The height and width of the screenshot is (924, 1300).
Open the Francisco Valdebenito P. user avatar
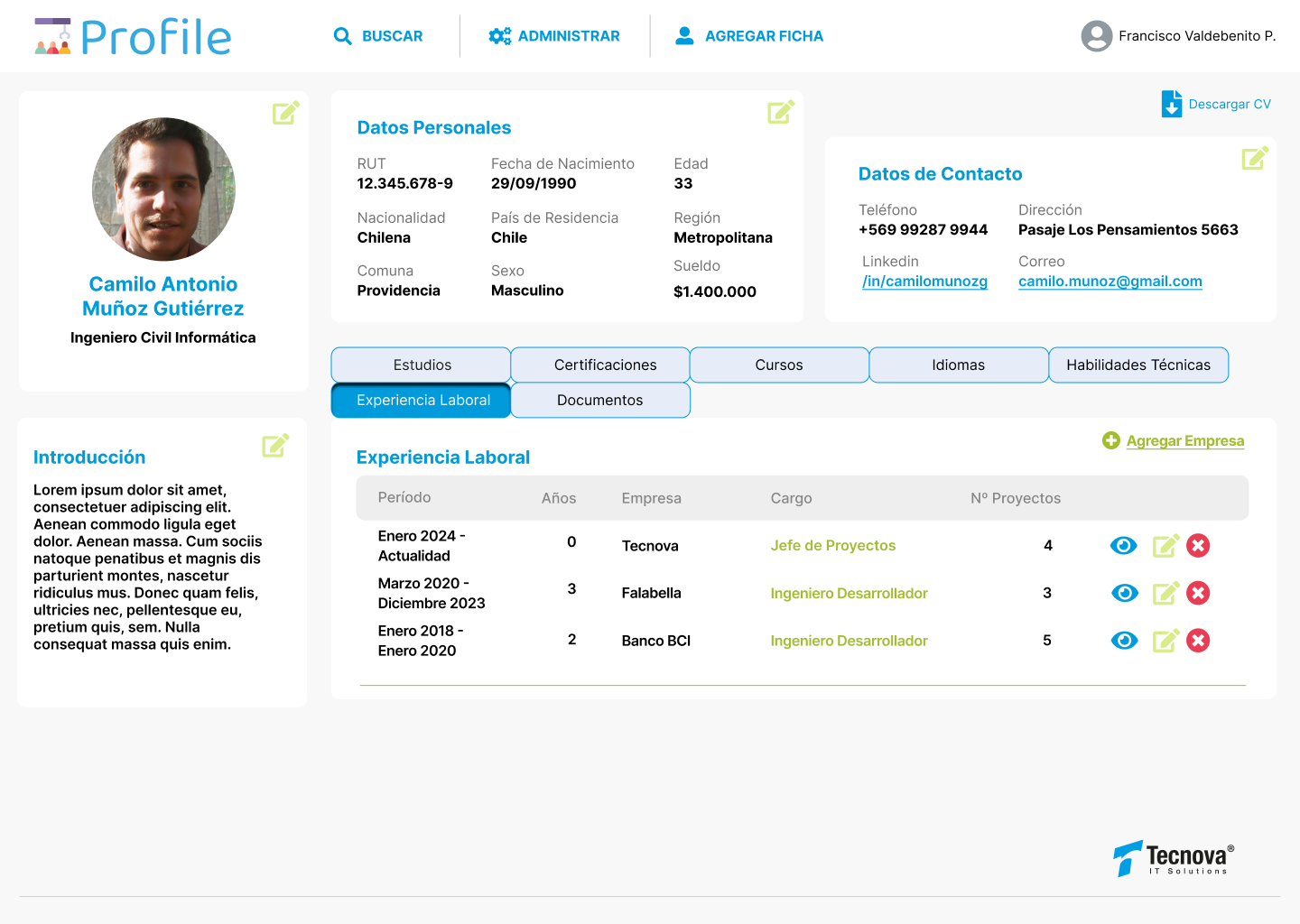pos(1097,36)
